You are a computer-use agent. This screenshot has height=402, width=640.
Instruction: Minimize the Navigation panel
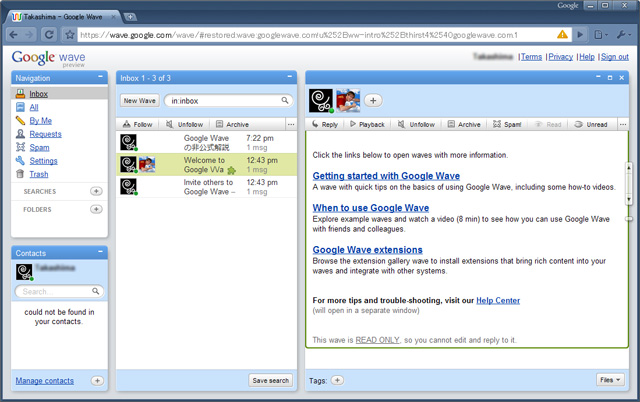pyautogui.click(x=100, y=77)
